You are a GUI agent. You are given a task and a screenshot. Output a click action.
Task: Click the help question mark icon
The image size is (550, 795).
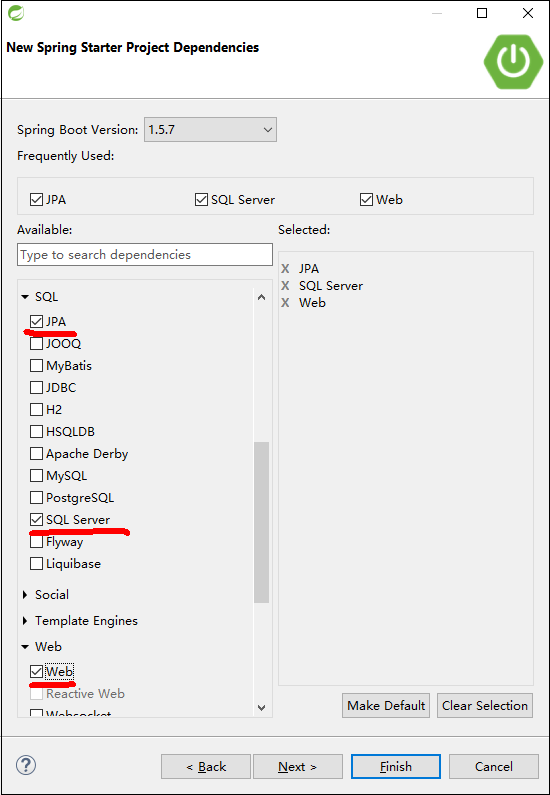pos(26,765)
